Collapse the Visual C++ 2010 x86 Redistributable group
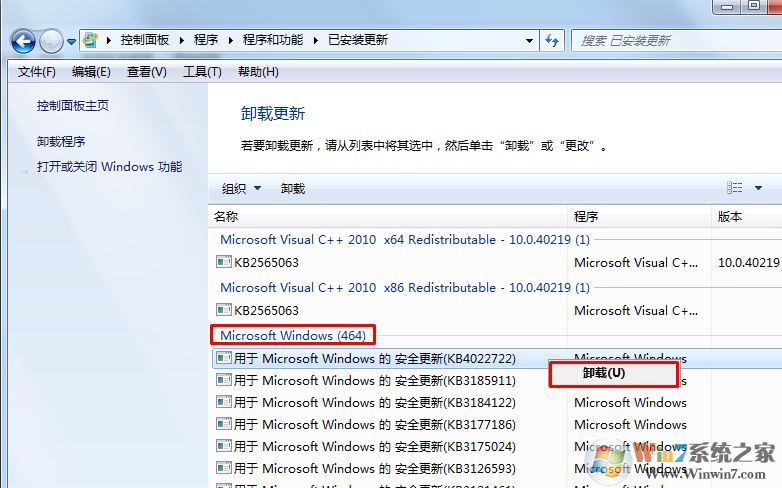The height and width of the screenshot is (488, 782). click(x=405, y=287)
